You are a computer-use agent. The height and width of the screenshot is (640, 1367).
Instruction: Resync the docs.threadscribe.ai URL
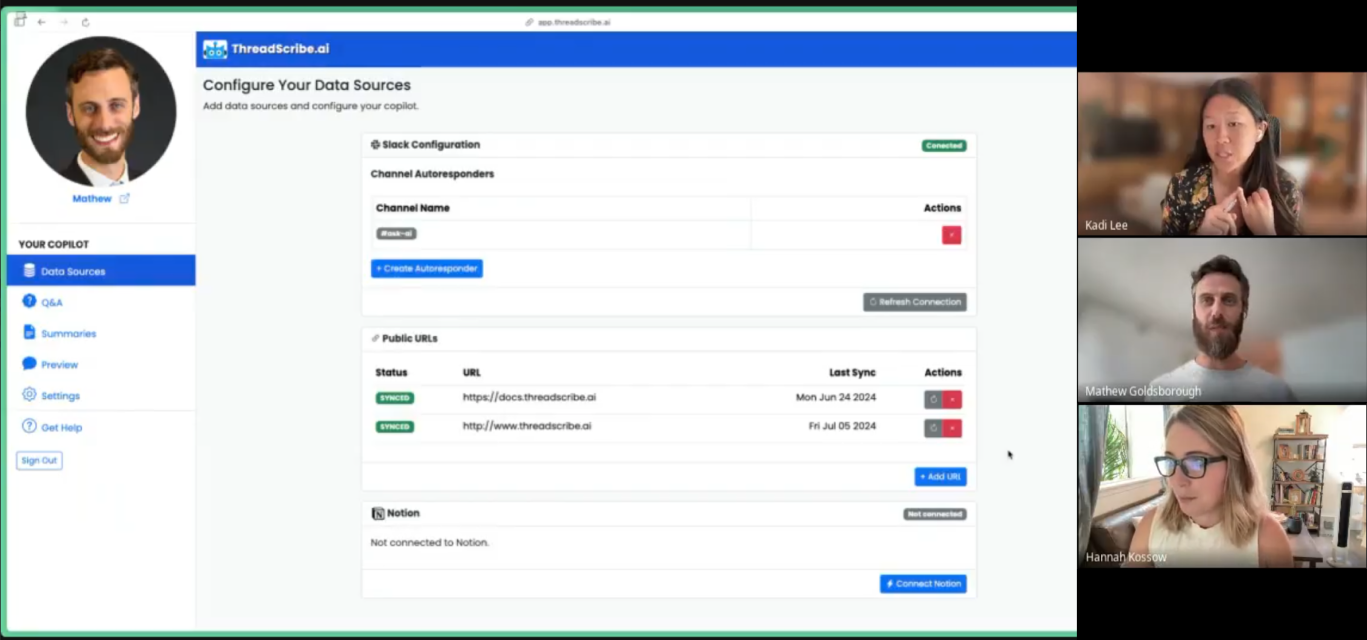pyautogui.click(x=933, y=399)
